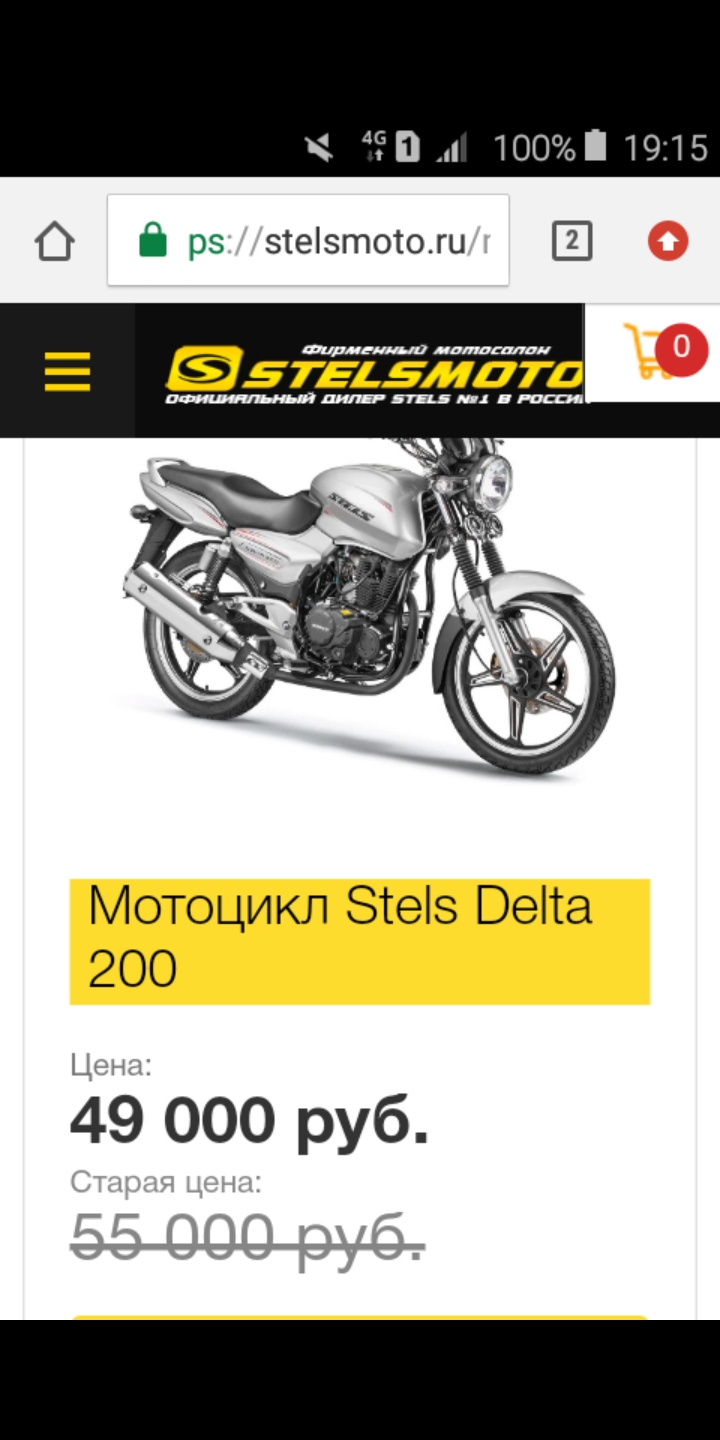Tap the 19:15 clock in status bar

[x=665, y=148]
